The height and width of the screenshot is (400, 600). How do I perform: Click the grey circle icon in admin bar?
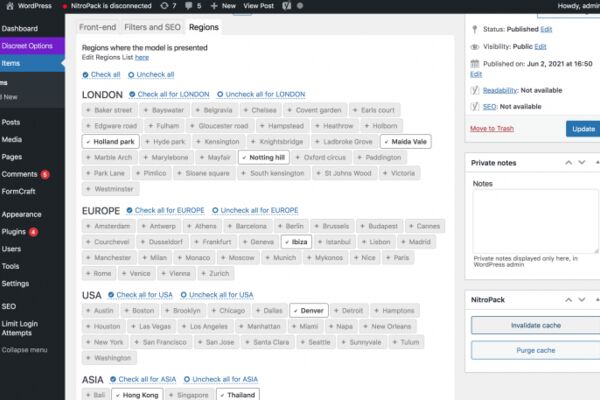point(300,6)
